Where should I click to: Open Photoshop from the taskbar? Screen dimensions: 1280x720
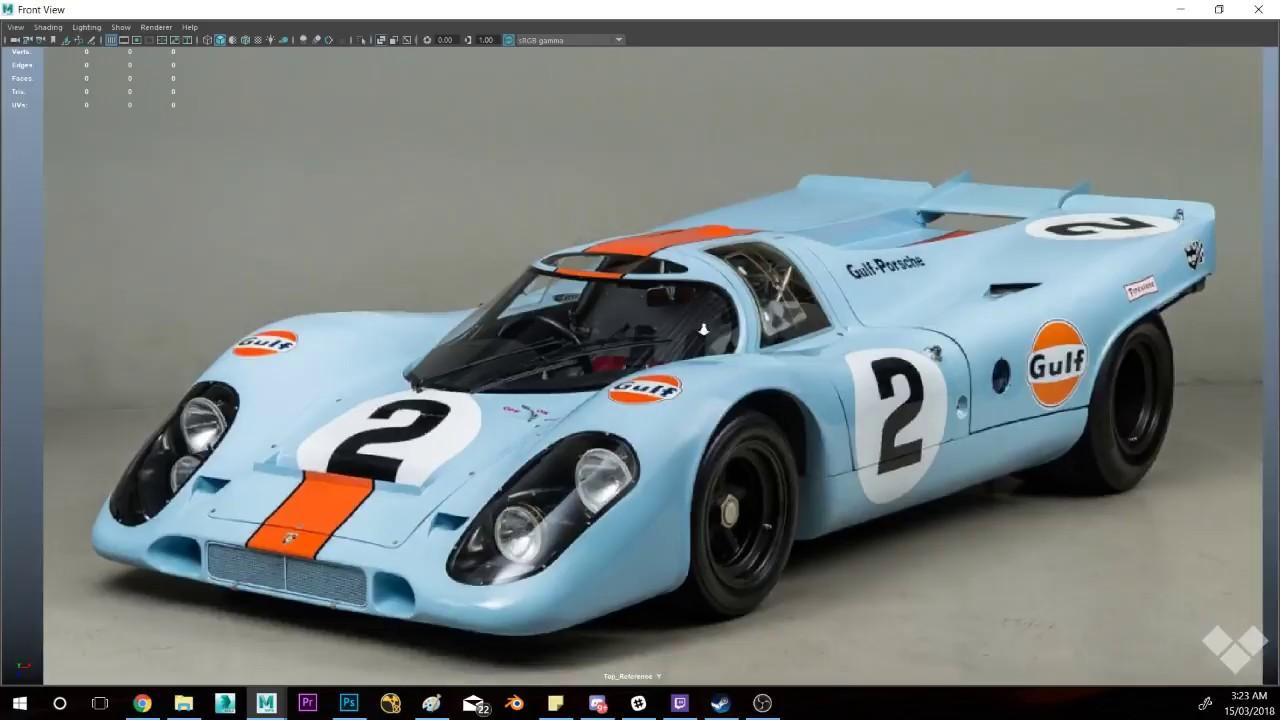tap(348, 703)
